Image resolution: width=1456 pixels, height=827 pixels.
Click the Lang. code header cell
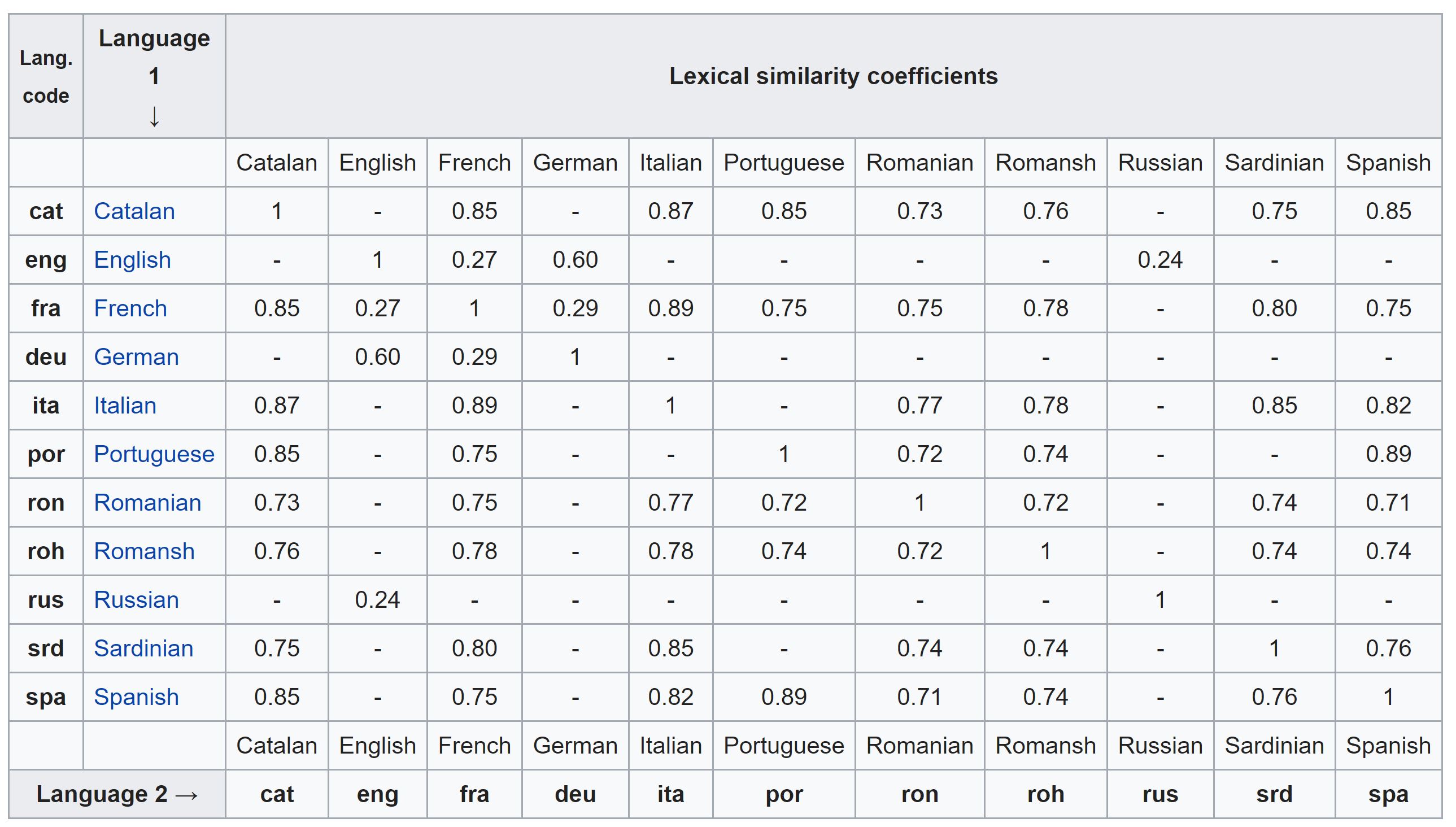point(46,76)
